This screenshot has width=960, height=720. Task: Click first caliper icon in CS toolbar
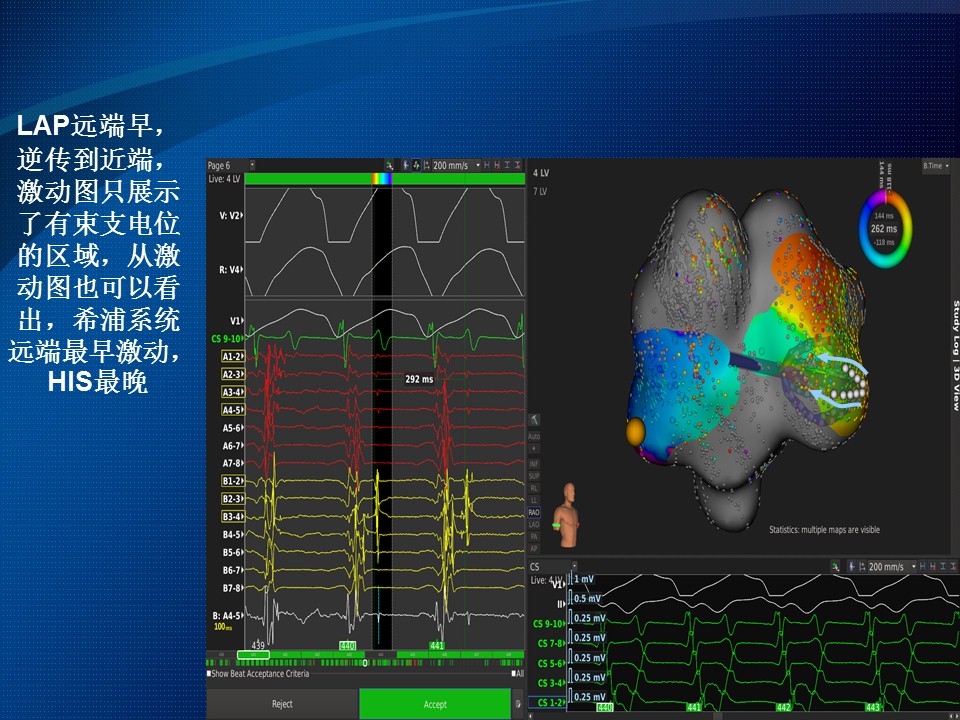(x=923, y=567)
